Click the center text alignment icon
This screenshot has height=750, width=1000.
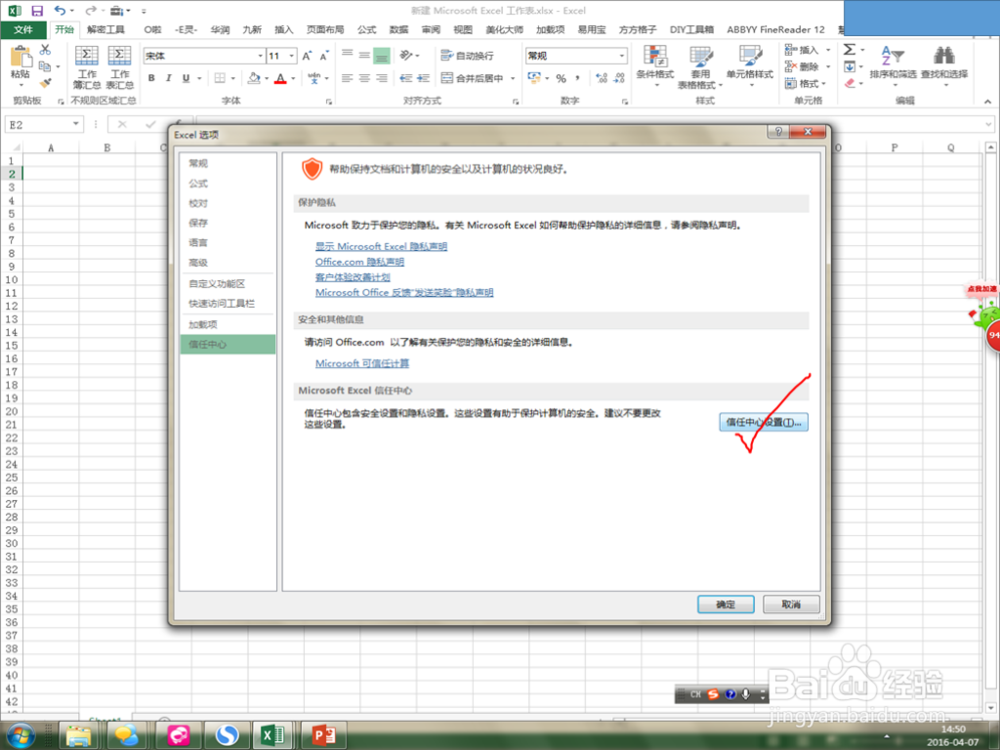(364, 78)
